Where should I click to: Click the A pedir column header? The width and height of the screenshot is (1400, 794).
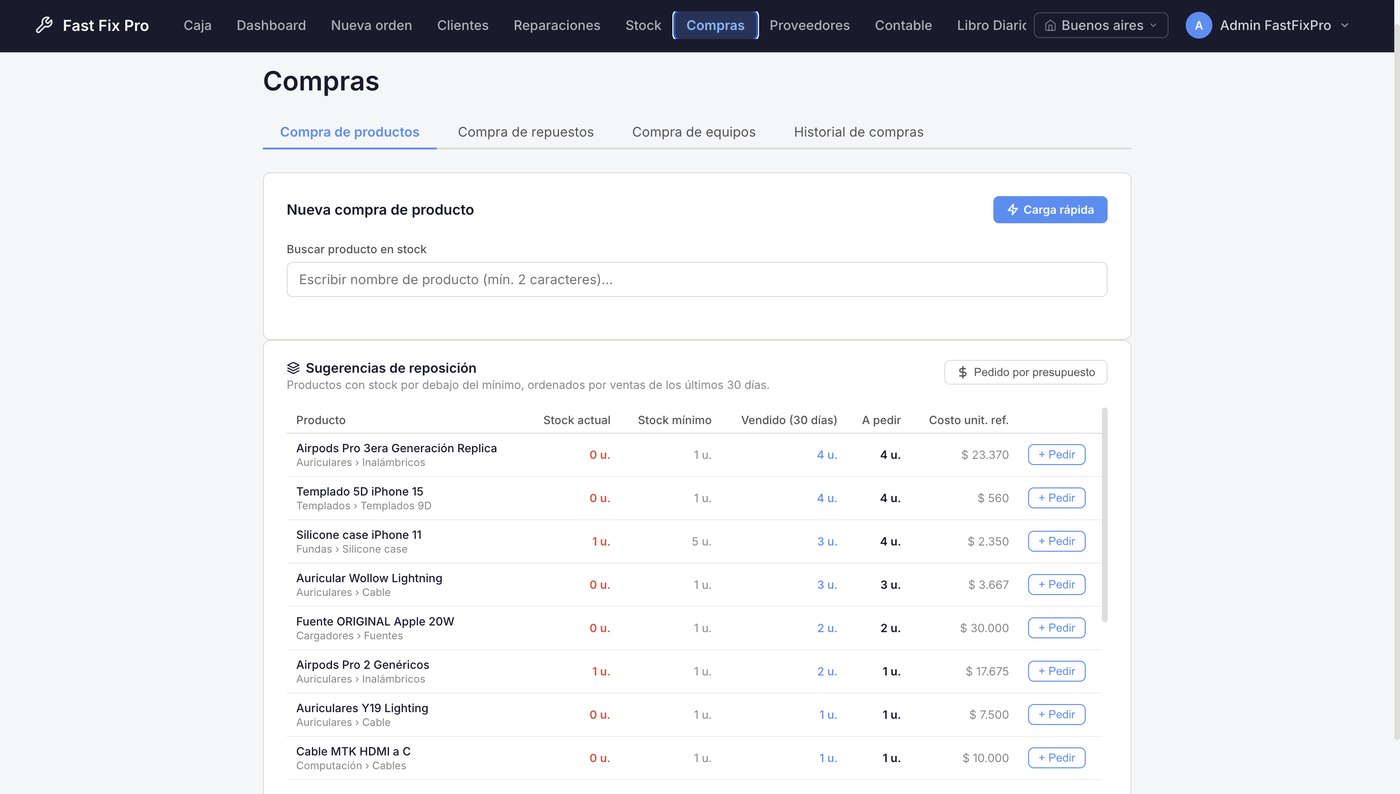click(882, 420)
